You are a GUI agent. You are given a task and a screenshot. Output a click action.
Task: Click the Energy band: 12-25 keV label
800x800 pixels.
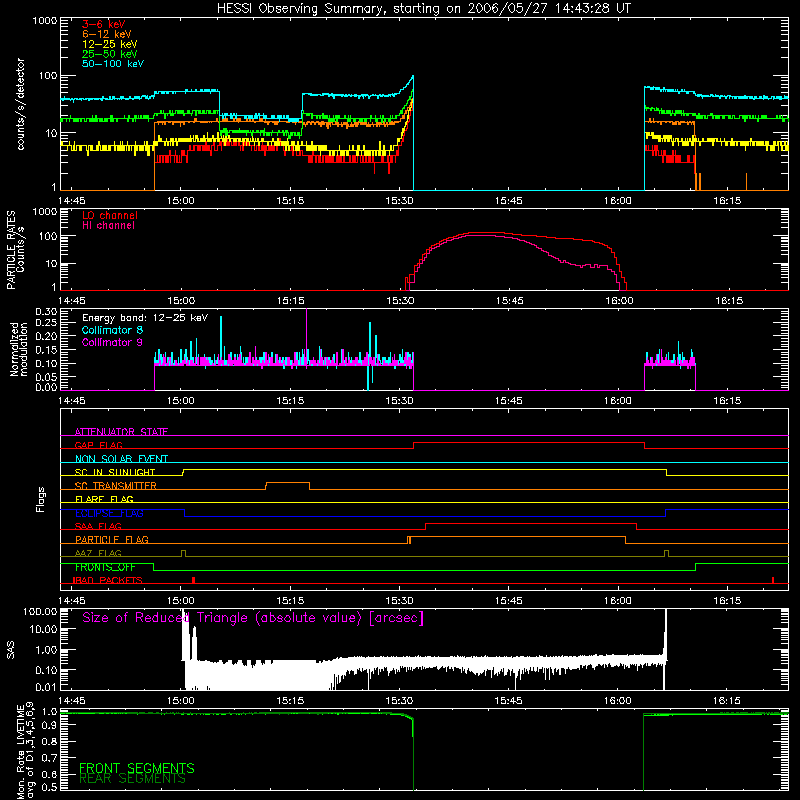[x=145, y=318]
